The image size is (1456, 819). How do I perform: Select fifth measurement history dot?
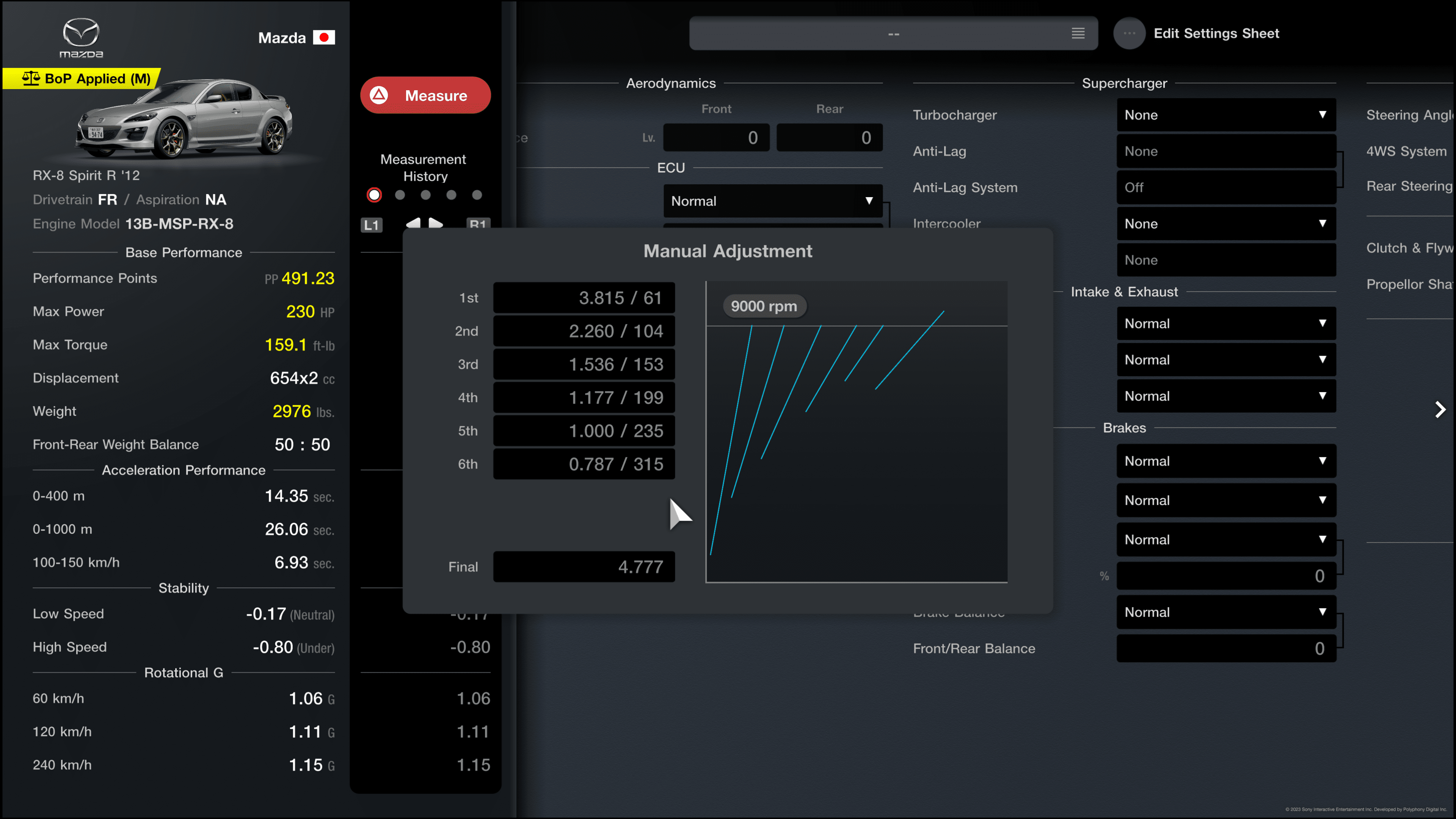[477, 195]
